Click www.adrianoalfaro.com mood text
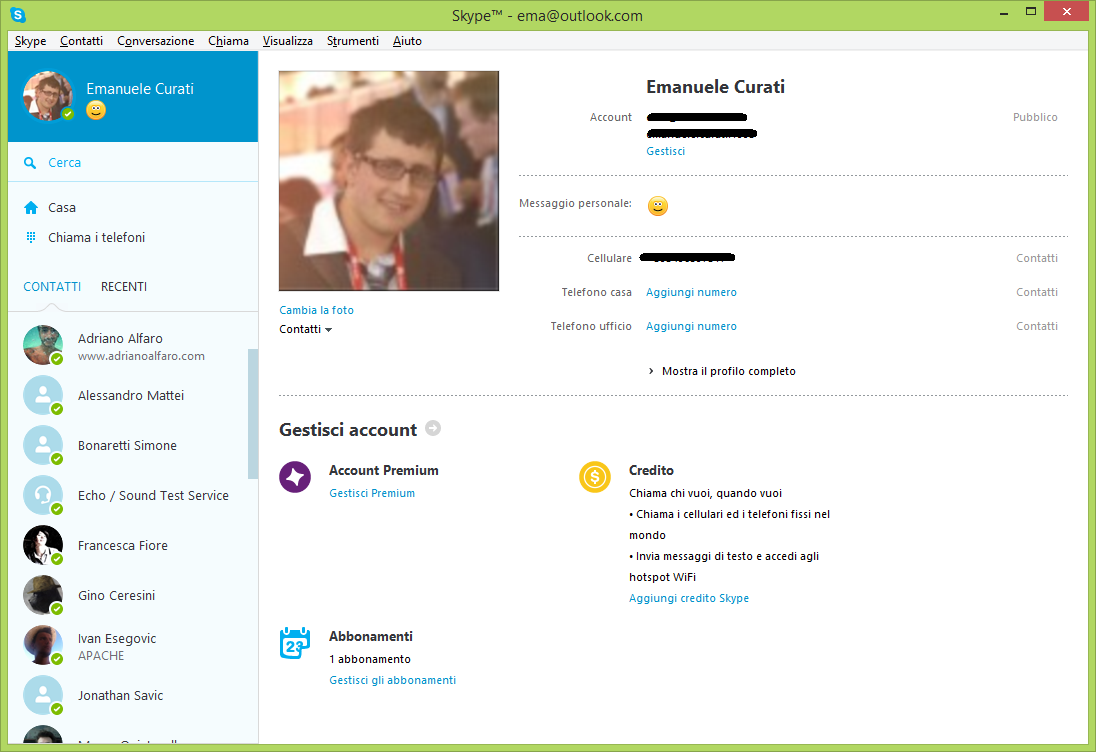This screenshot has height=752, width=1096. tap(141, 356)
